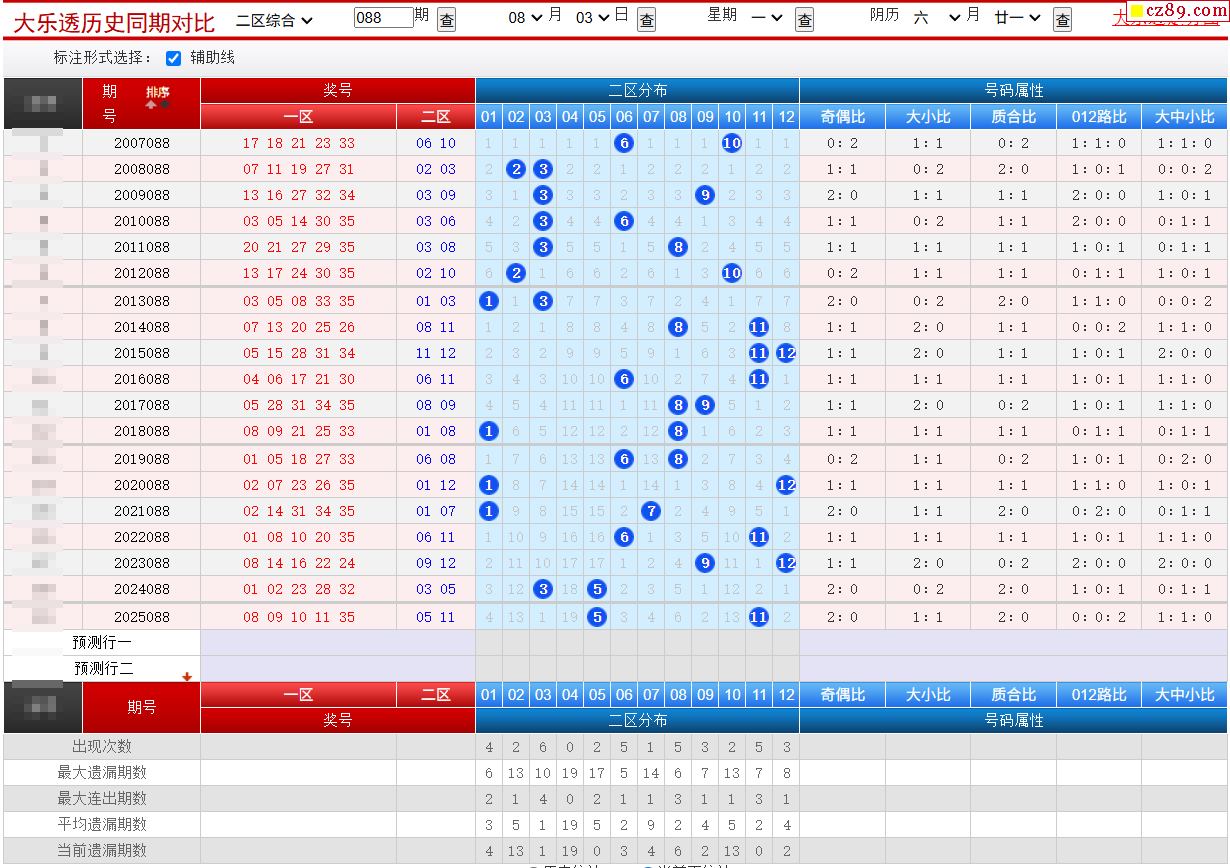This screenshot has height=868, width=1230.
Task: Click the blue 06 ball in row 2016088
Action: (624, 379)
